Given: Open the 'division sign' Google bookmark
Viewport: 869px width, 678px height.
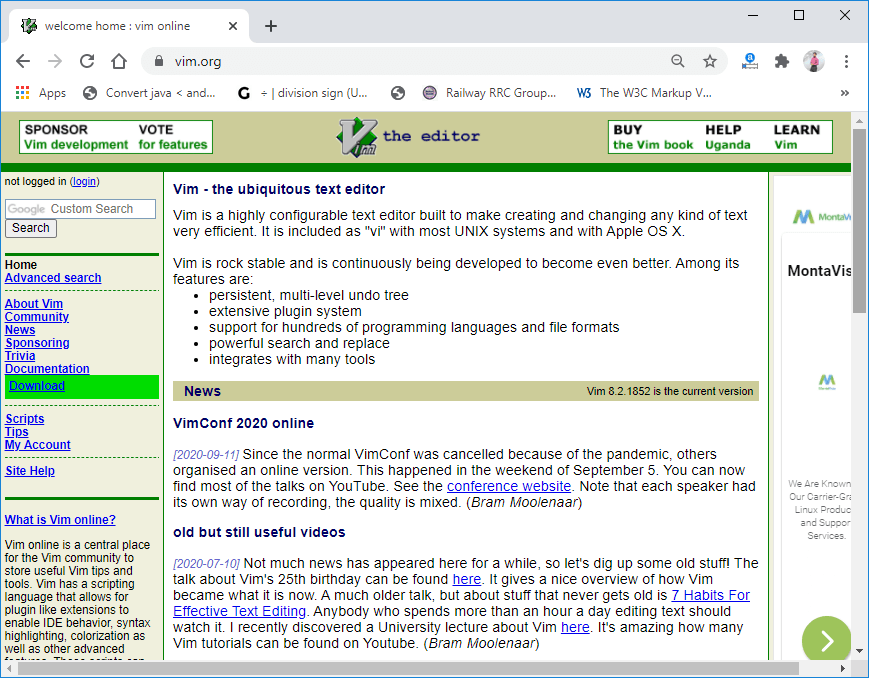Looking at the screenshot, I should tap(303, 93).
